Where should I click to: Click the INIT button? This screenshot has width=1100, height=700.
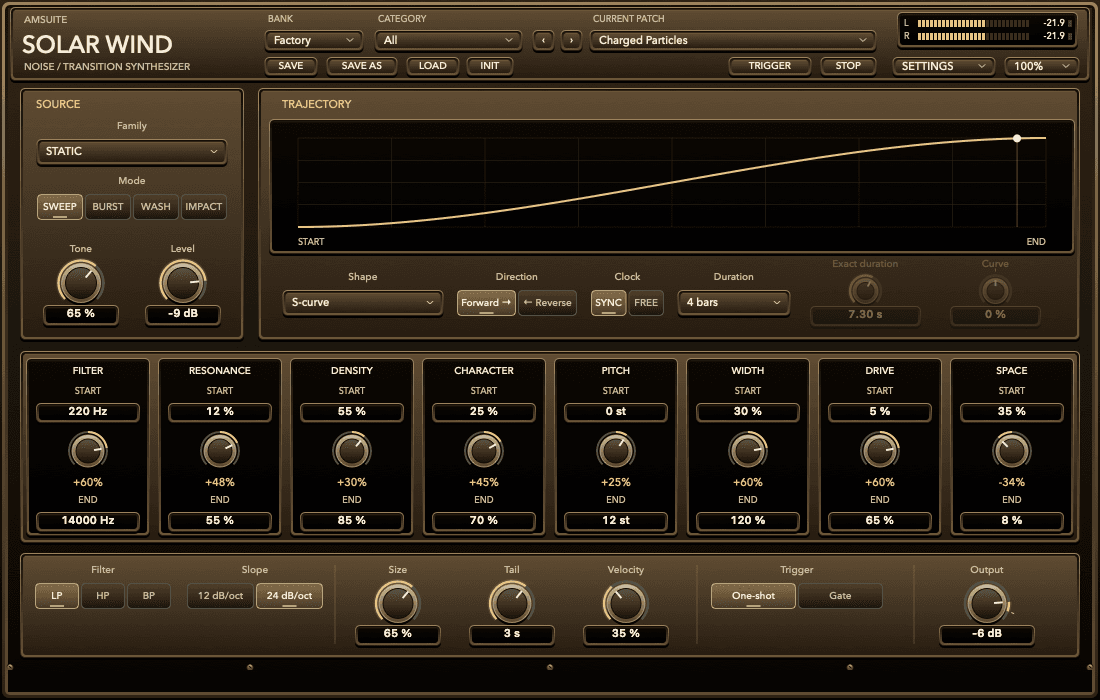(490, 66)
